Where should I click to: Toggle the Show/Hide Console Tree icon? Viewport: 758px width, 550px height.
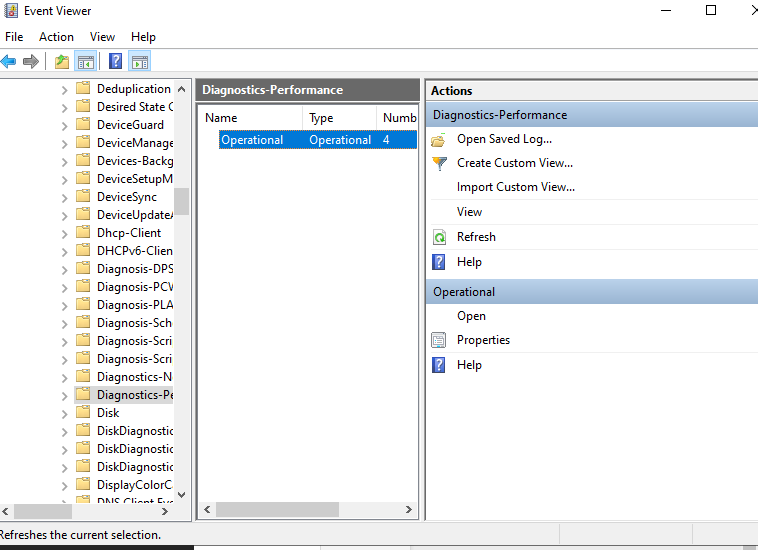(86, 61)
